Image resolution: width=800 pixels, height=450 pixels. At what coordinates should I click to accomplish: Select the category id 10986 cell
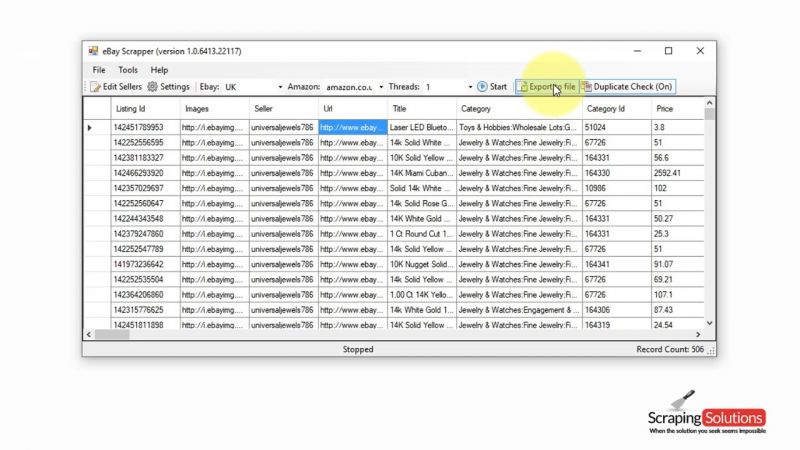point(617,188)
